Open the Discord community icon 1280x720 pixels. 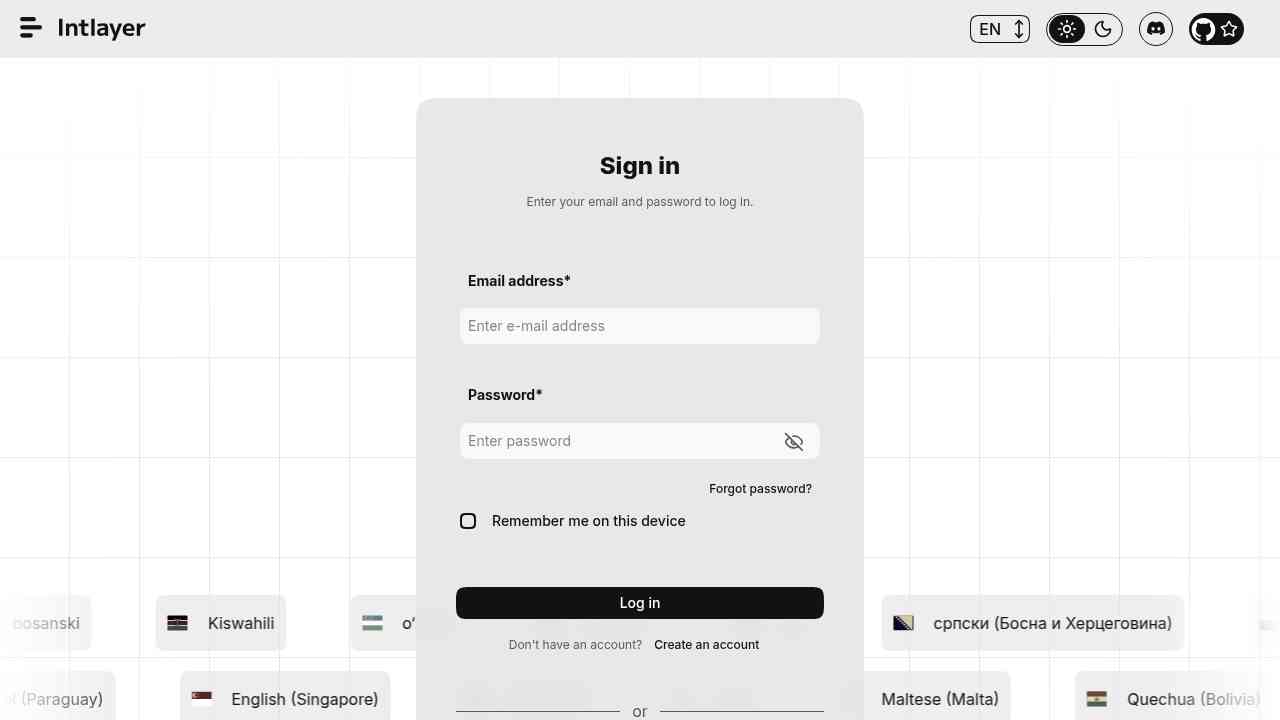(x=1156, y=29)
